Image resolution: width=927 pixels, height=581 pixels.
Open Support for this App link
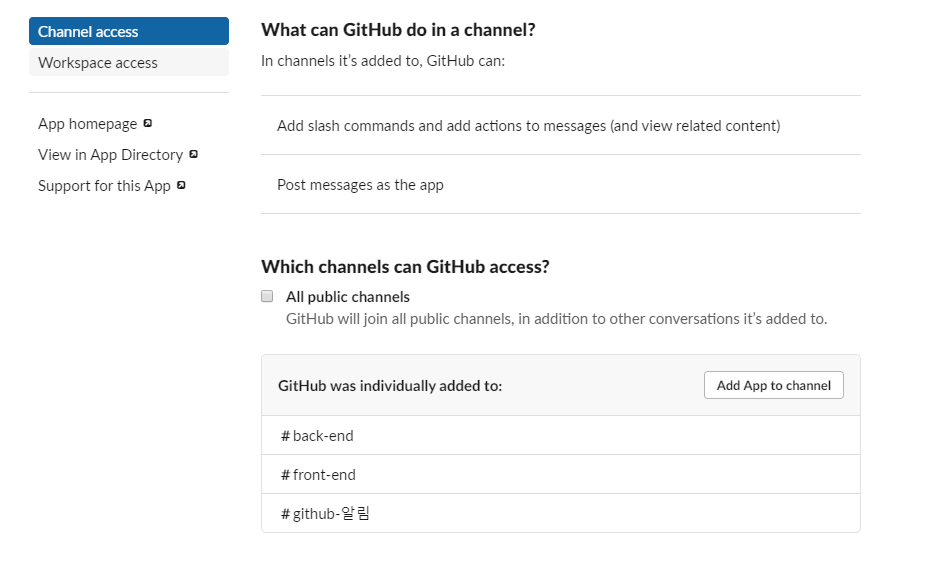104,186
